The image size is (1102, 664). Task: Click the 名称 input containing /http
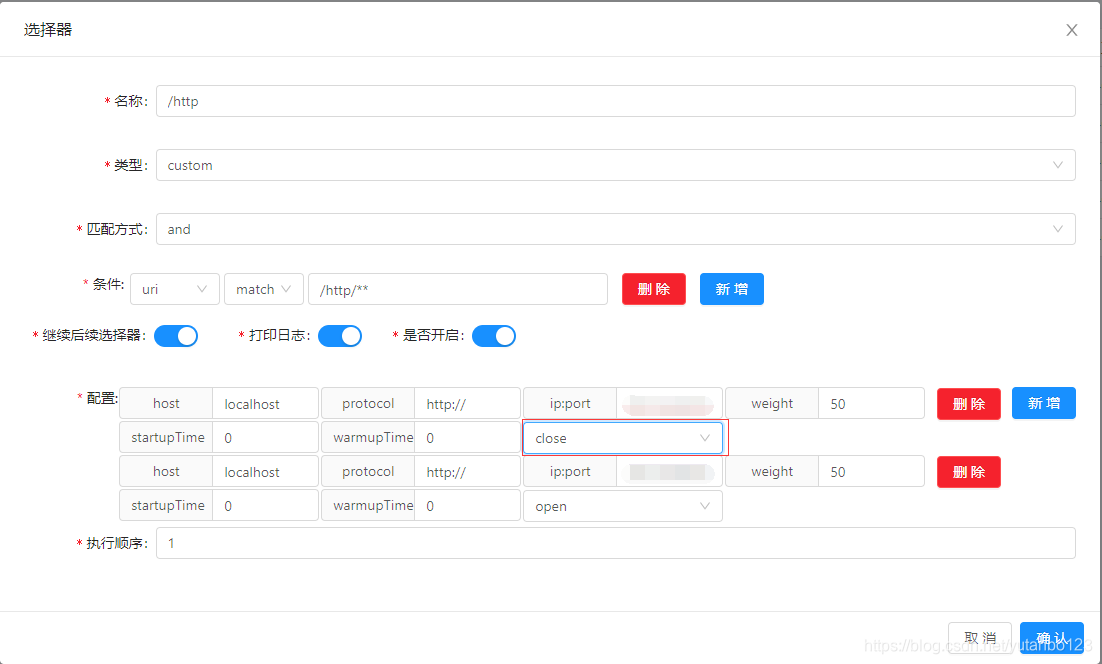point(616,101)
